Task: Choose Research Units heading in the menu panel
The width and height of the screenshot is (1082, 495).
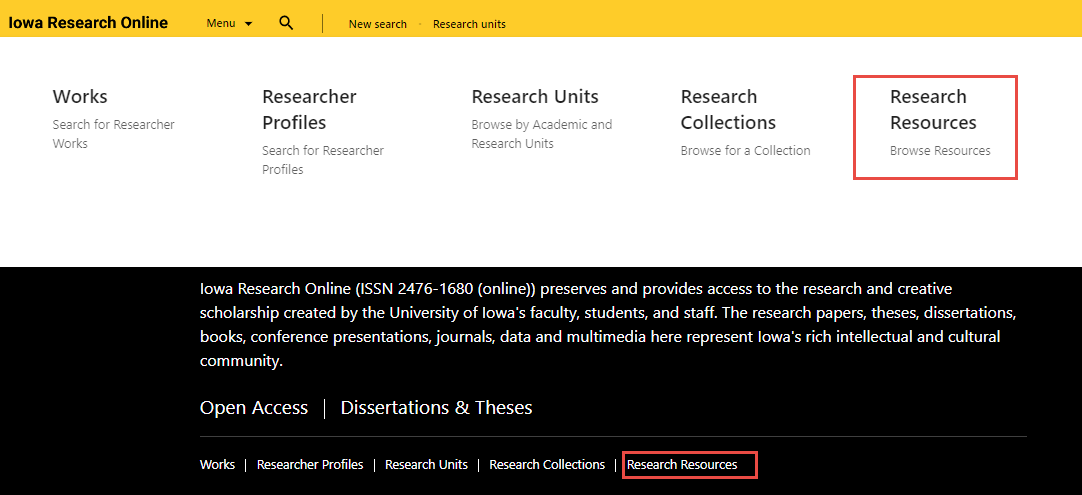Action: coord(535,97)
